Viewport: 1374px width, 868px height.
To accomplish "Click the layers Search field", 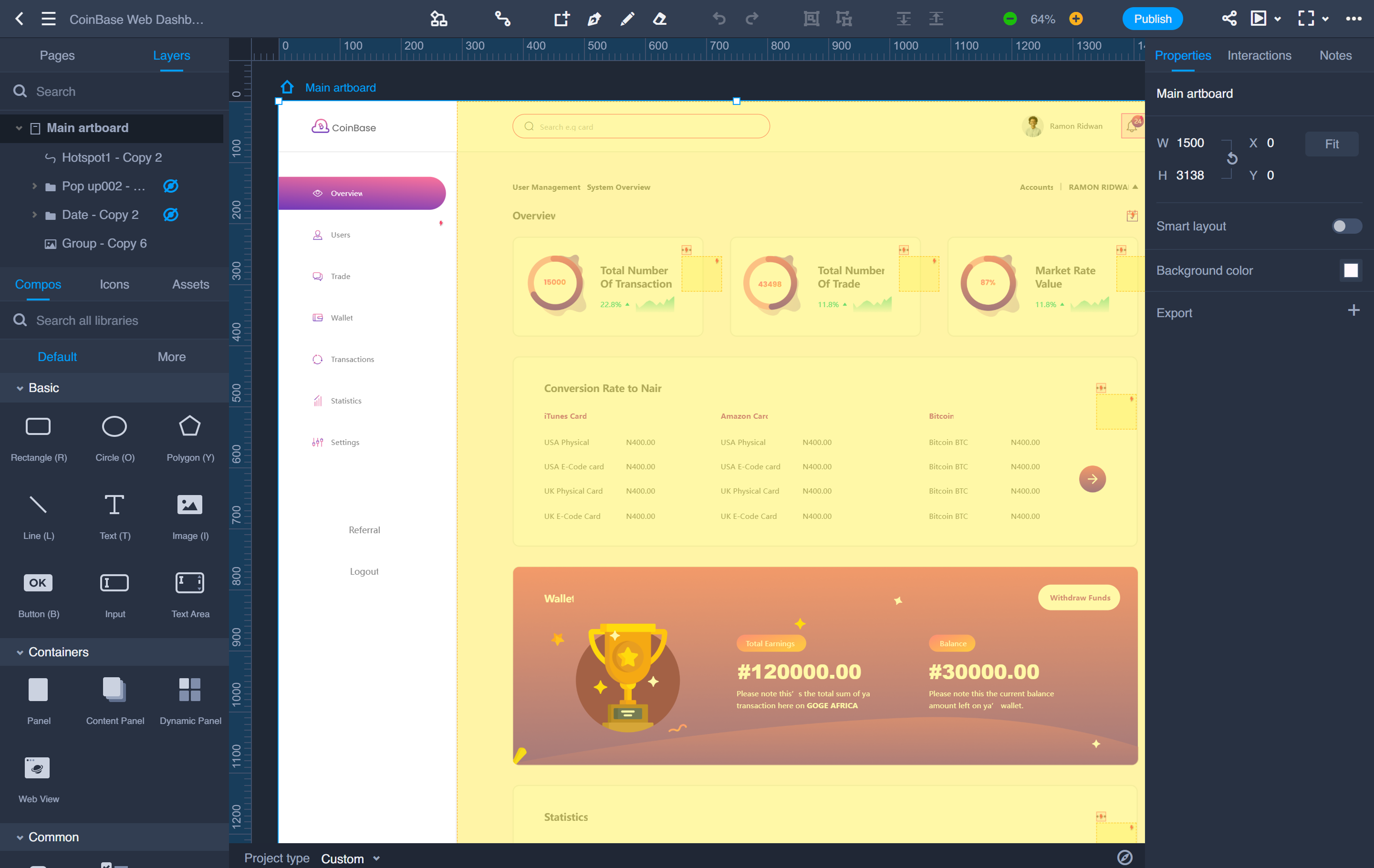I will point(114,91).
